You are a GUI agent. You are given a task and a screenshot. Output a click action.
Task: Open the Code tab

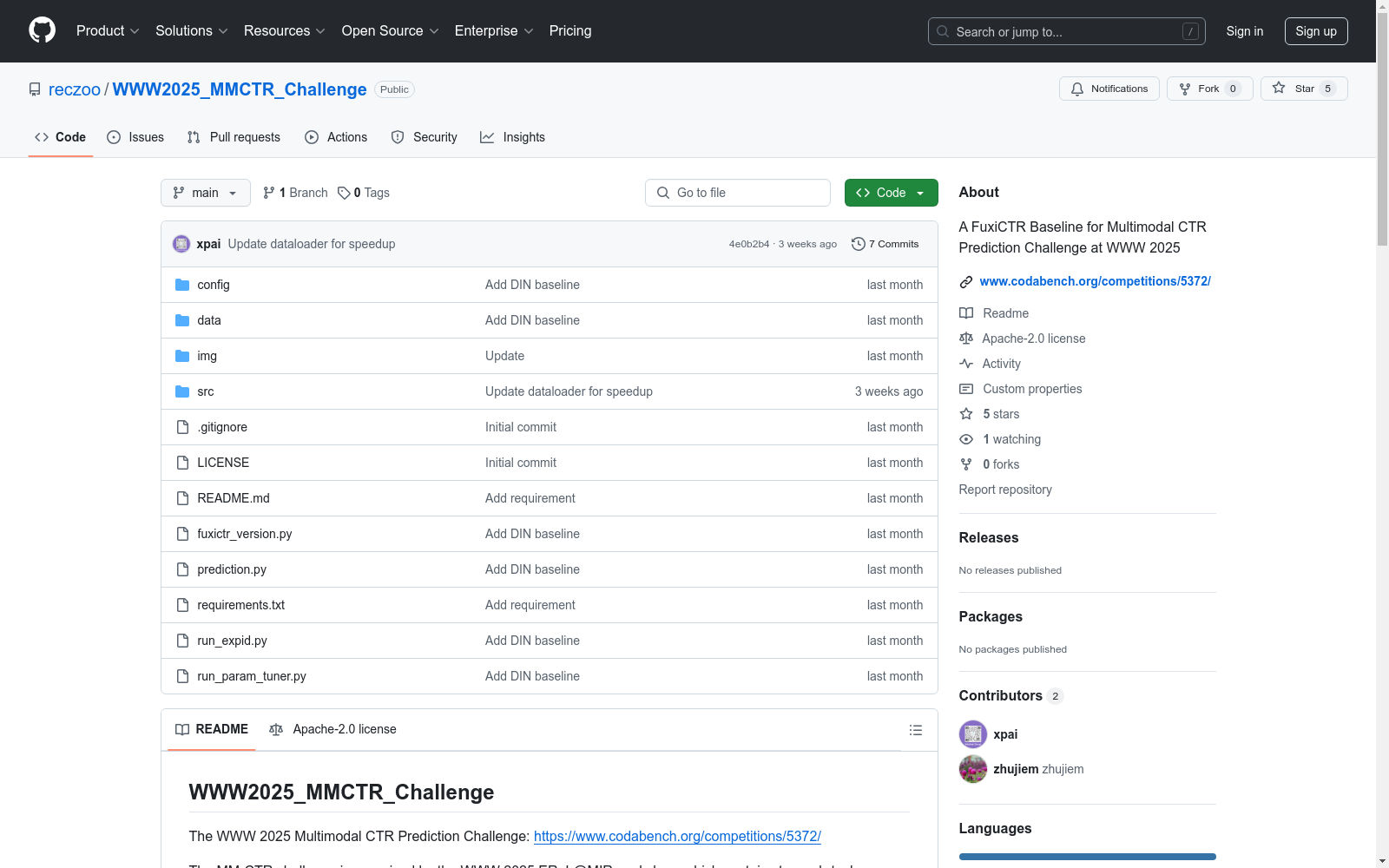coord(61,137)
